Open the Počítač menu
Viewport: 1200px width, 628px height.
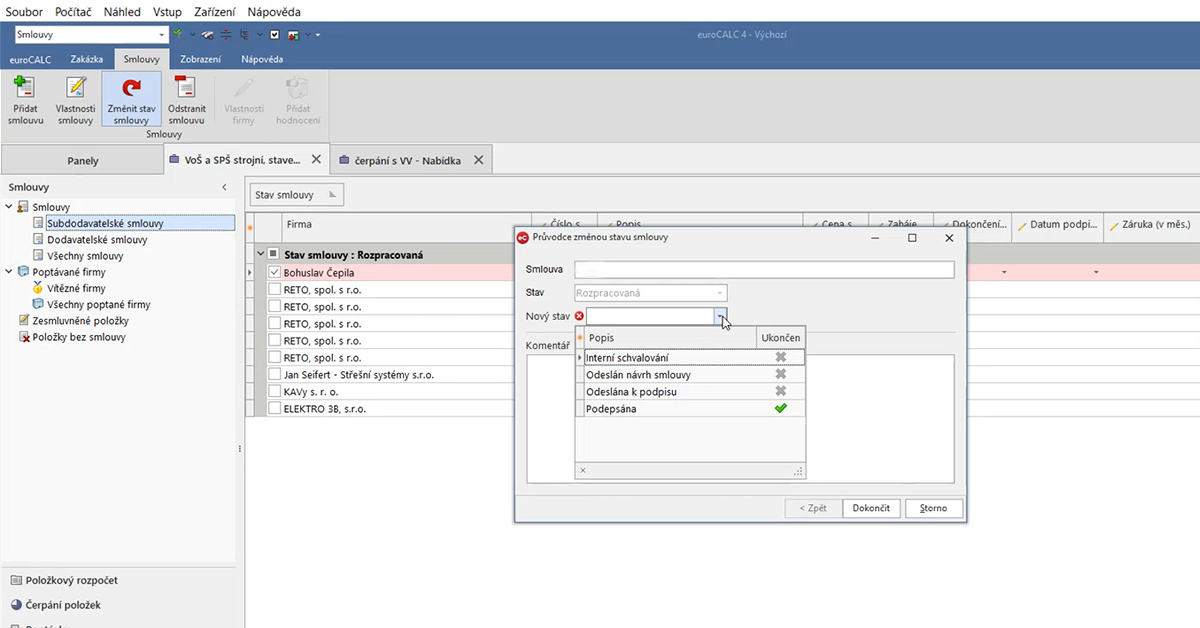pos(72,11)
